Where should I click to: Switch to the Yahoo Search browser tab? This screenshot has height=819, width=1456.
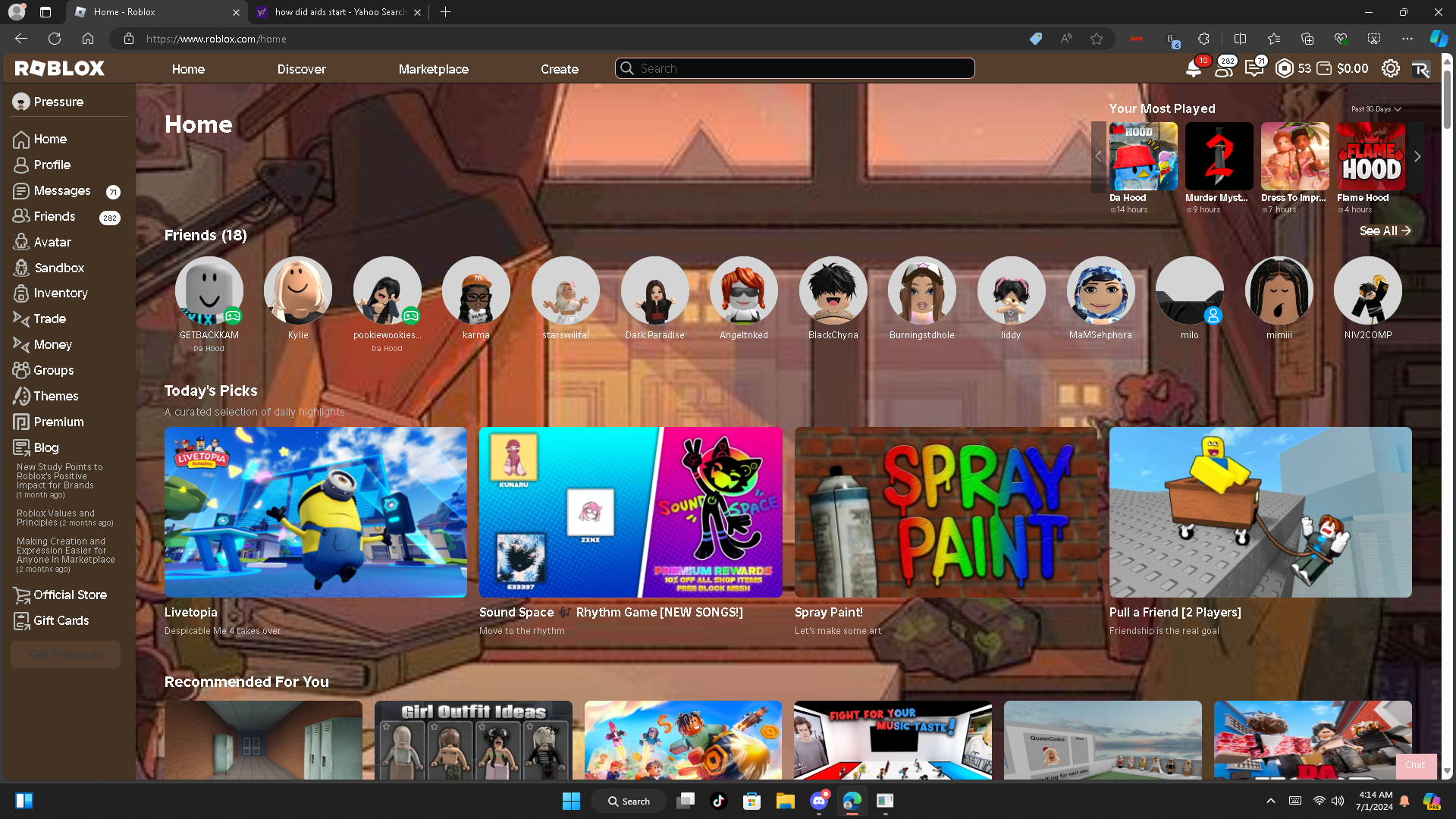(x=339, y=12)
